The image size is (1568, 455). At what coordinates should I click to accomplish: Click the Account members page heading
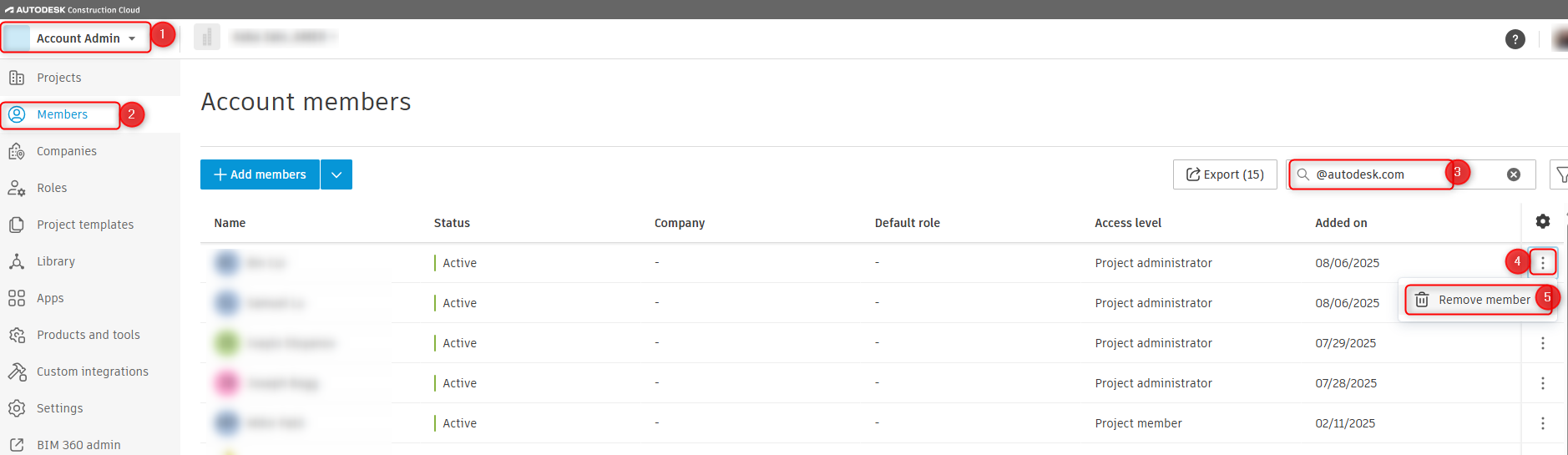coord(306,102)
